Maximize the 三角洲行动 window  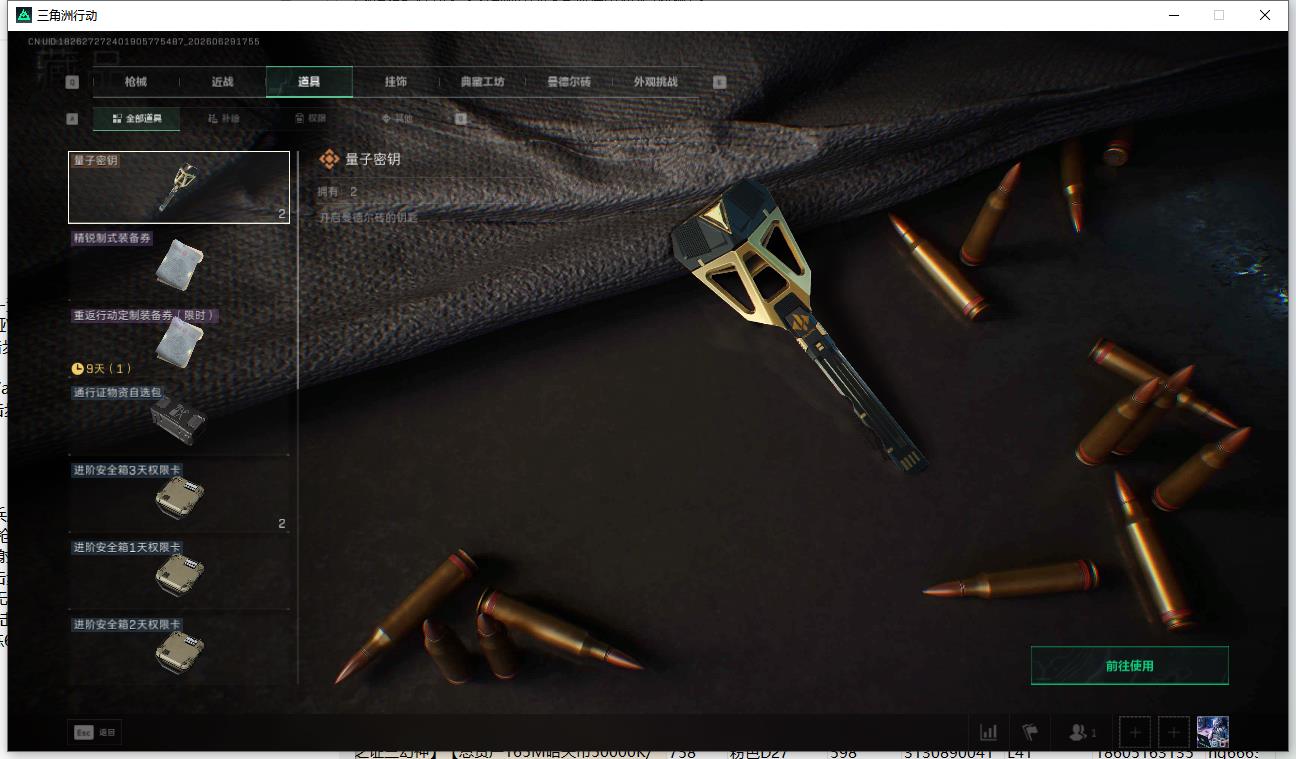[1219, 15]
